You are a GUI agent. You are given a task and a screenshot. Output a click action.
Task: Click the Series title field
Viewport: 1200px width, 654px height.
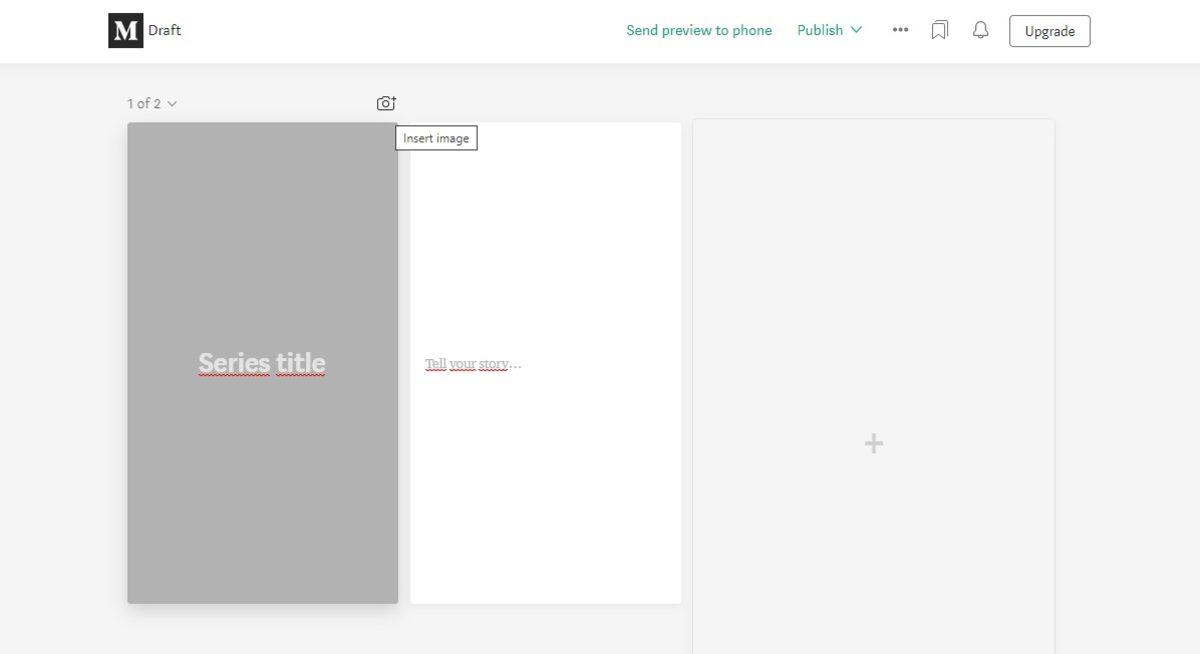point(261,362)
